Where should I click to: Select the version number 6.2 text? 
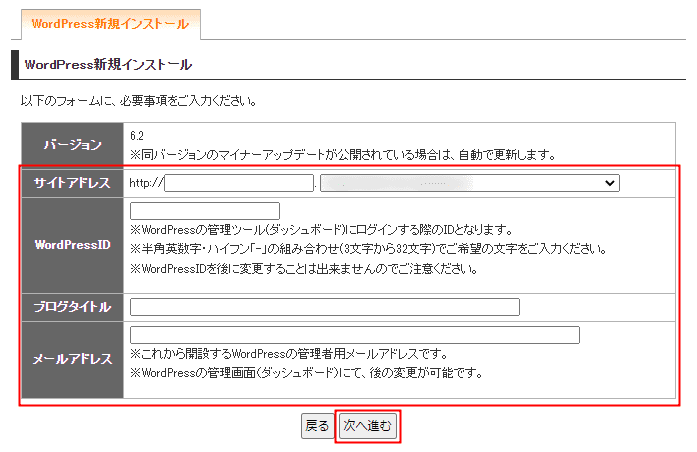tap(137, 136)
